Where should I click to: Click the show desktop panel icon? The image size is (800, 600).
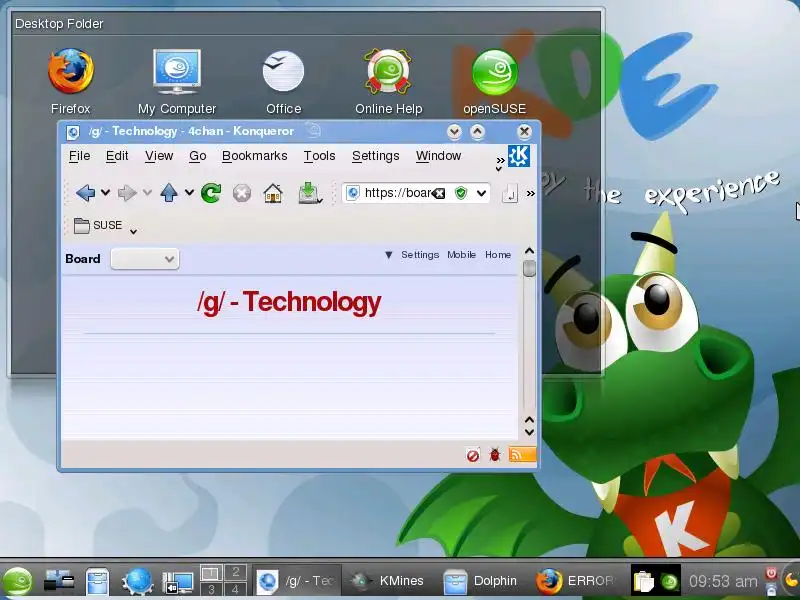click(x=59, y=582)
